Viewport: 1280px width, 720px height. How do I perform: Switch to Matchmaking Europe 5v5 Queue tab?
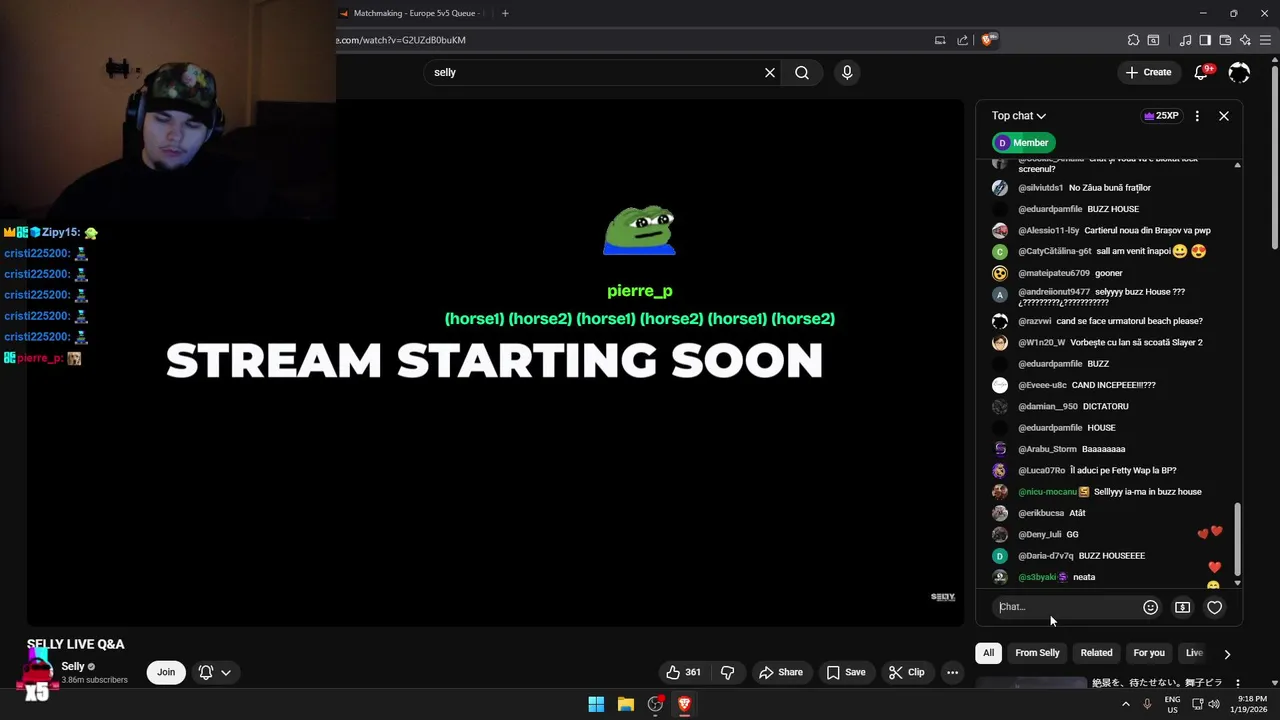[412, 13]
